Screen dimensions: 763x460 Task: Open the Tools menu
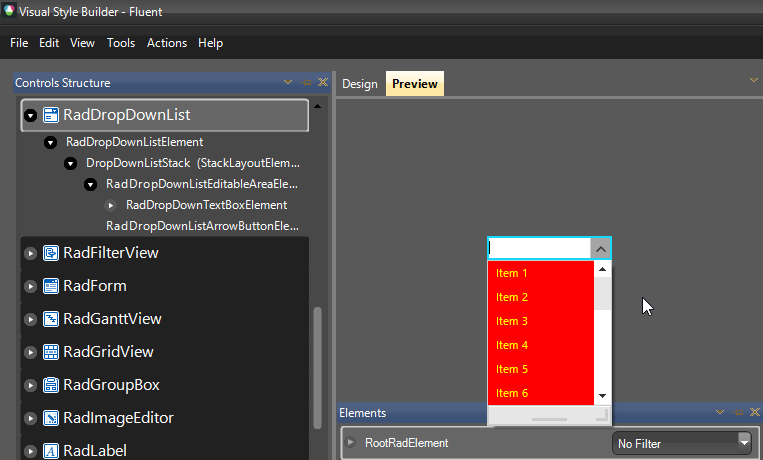point(121,43)
